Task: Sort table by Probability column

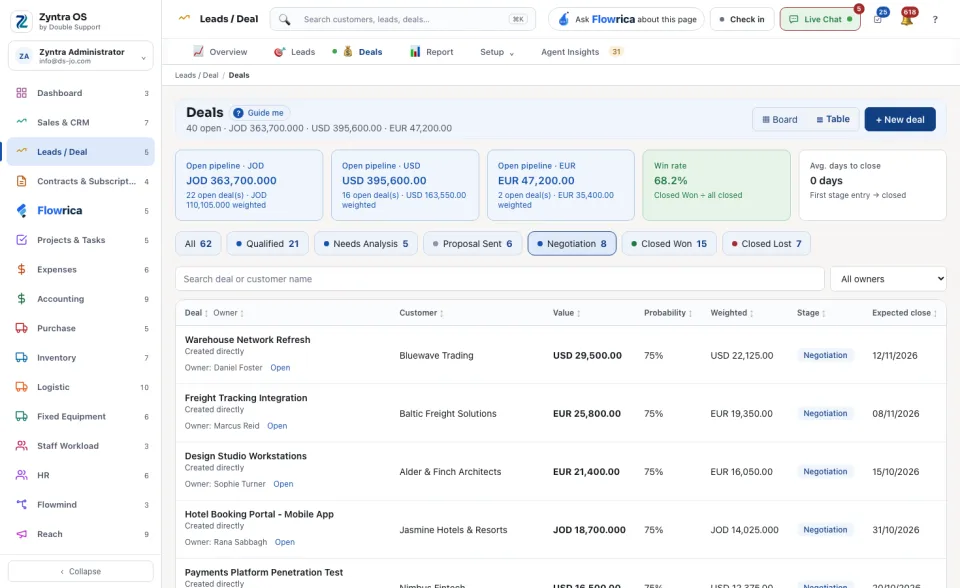Action: [668, 313]
